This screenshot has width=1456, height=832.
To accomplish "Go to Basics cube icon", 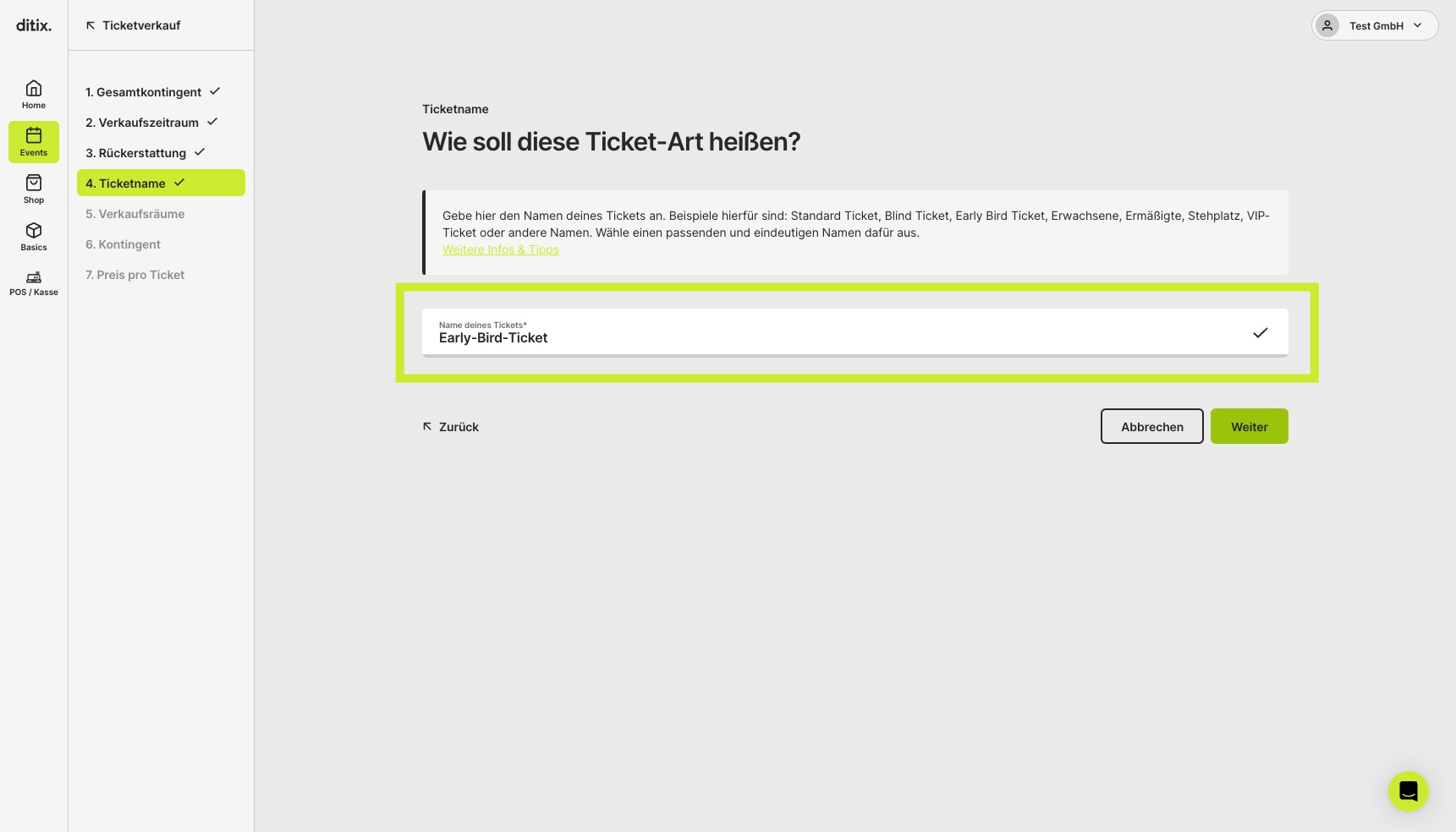I will 34,230.
